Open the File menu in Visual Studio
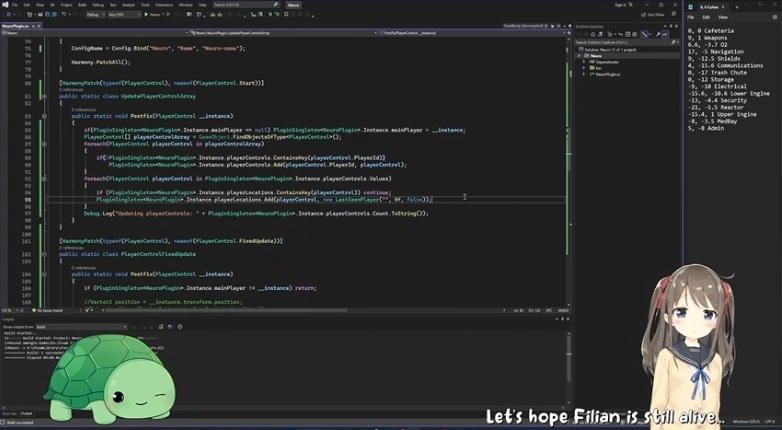 tap(14, 5)
